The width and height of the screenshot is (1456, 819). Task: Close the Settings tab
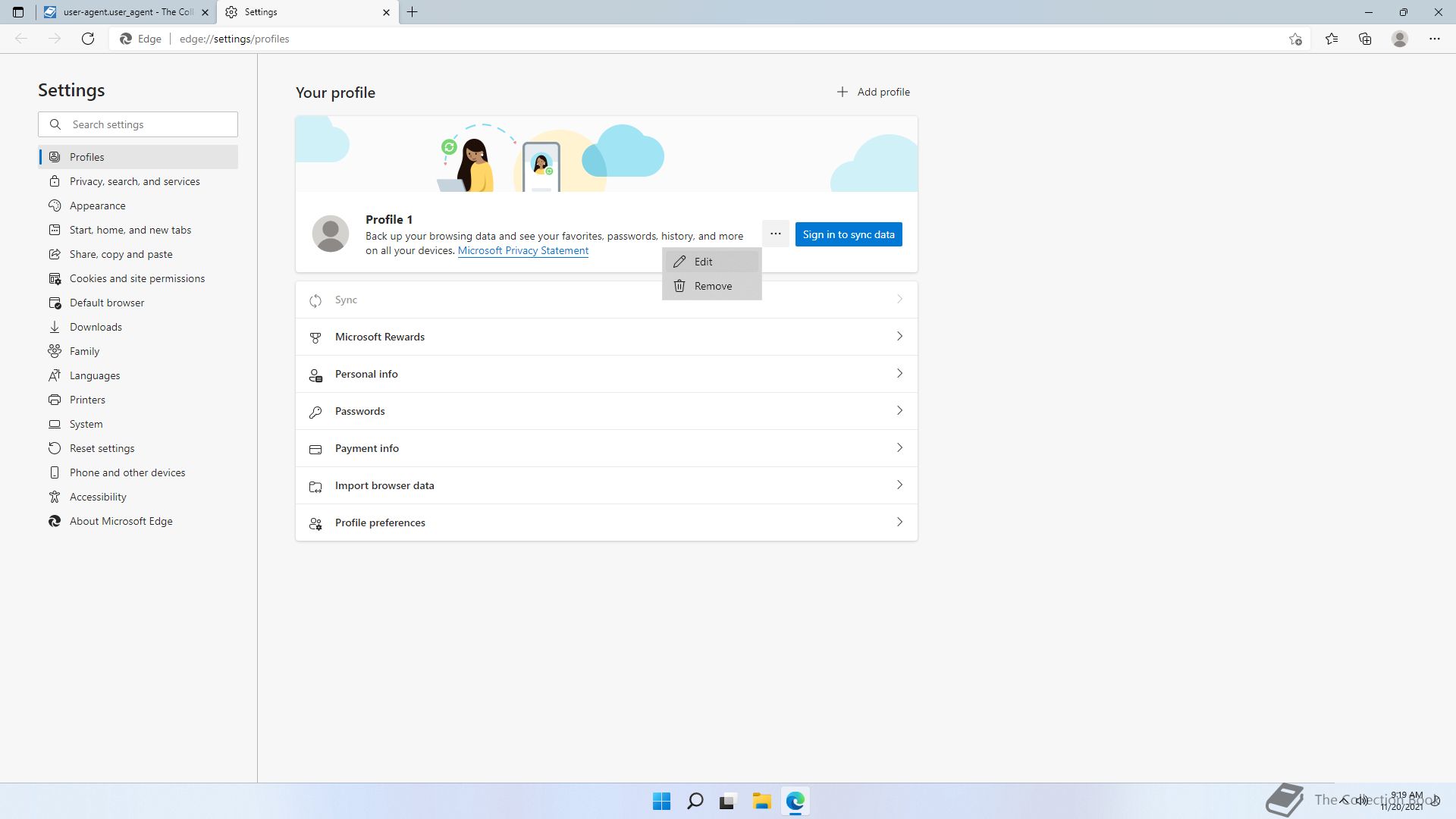386,12
